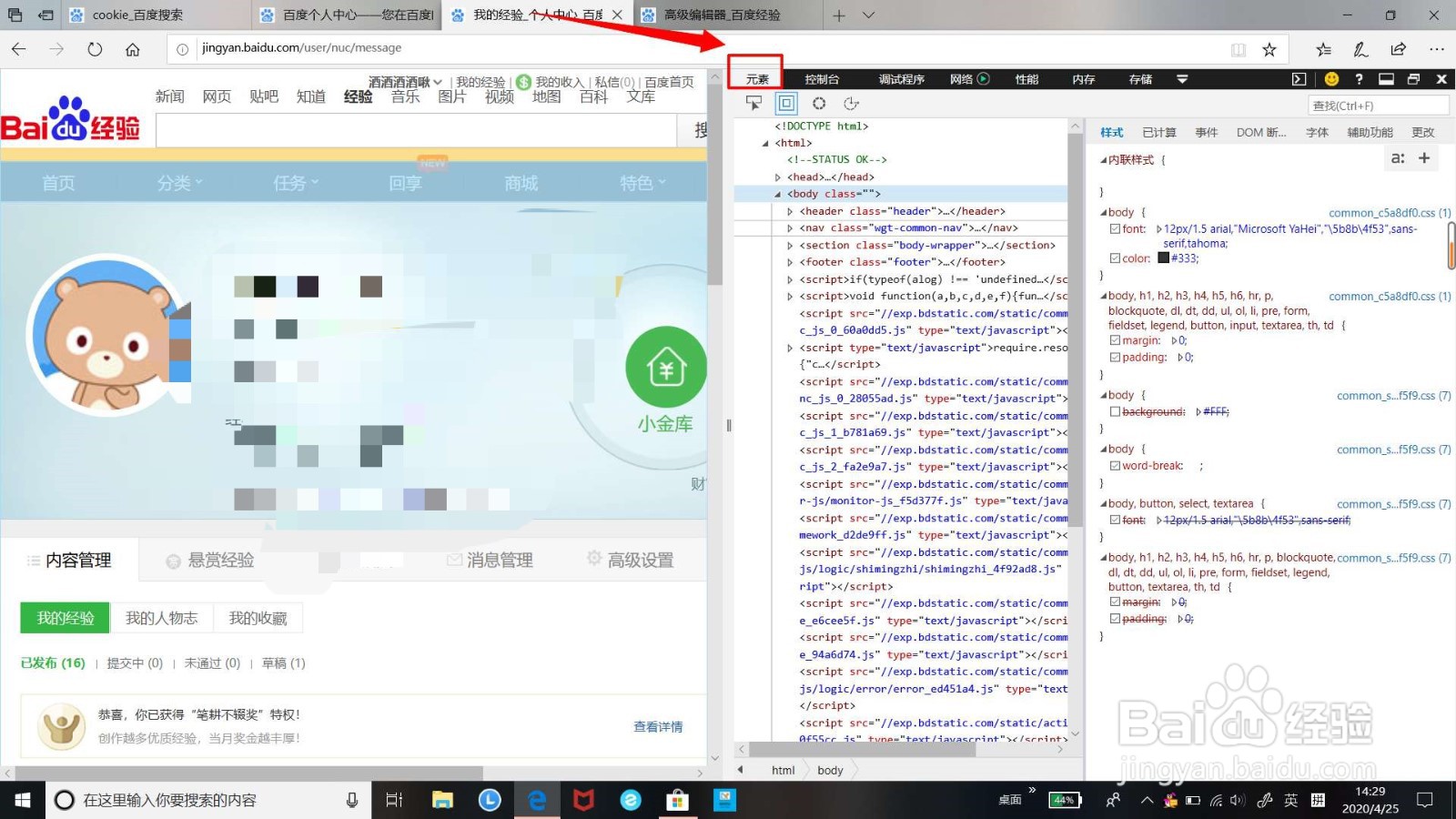
Task: Switch to the 控制台 console tab
Action: pos(822,79)
